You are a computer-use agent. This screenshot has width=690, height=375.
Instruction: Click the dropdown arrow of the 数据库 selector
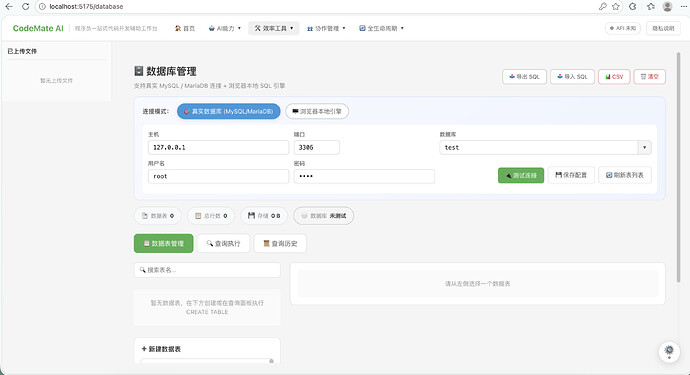[x=645, y=147]
